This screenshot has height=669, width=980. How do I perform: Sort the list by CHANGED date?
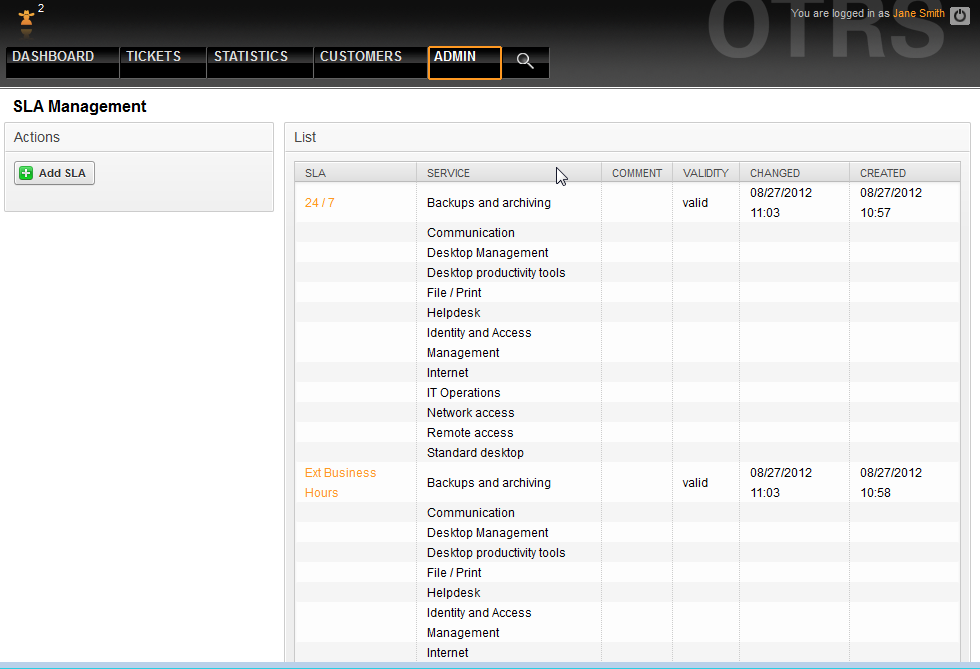click(x=775, y=172)
